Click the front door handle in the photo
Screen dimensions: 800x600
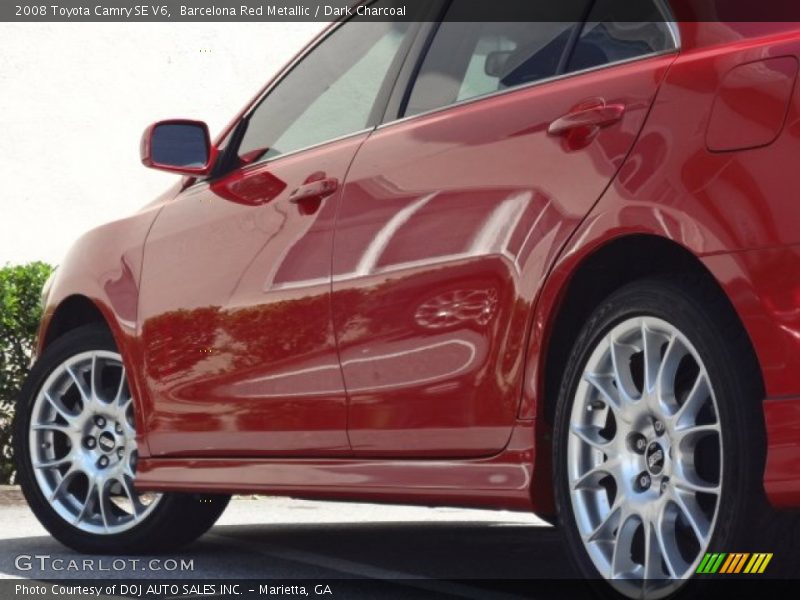pyautogui.click(x=310, y=192)
